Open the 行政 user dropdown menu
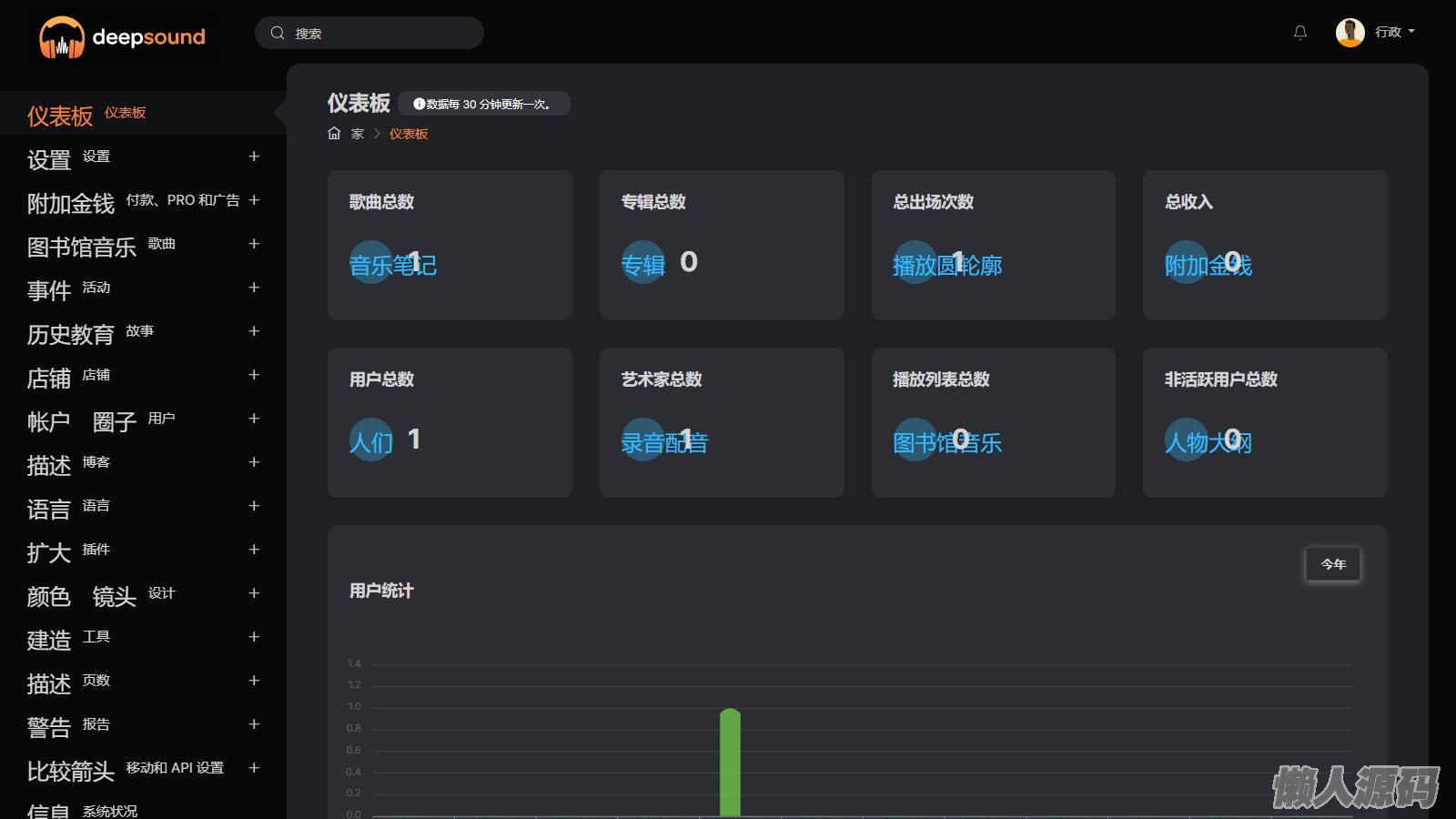The image size is (1456, 819). (1395, 32)
